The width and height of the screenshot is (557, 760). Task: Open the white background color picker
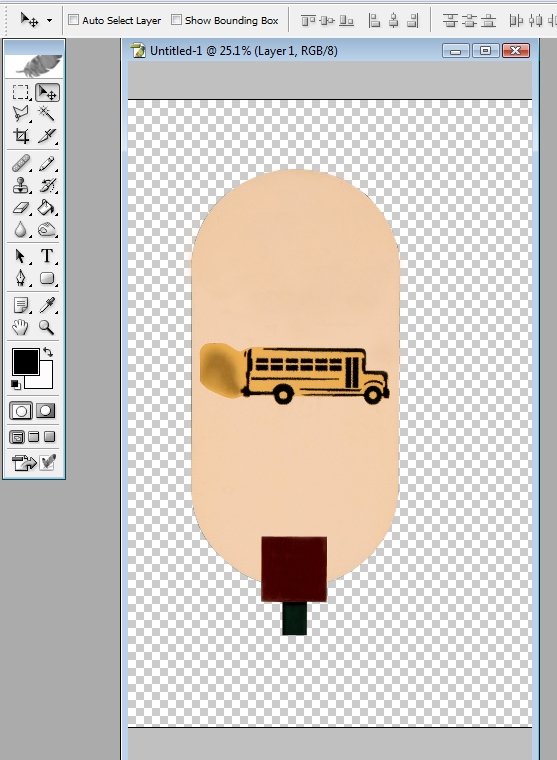click(x=45, y=381)
